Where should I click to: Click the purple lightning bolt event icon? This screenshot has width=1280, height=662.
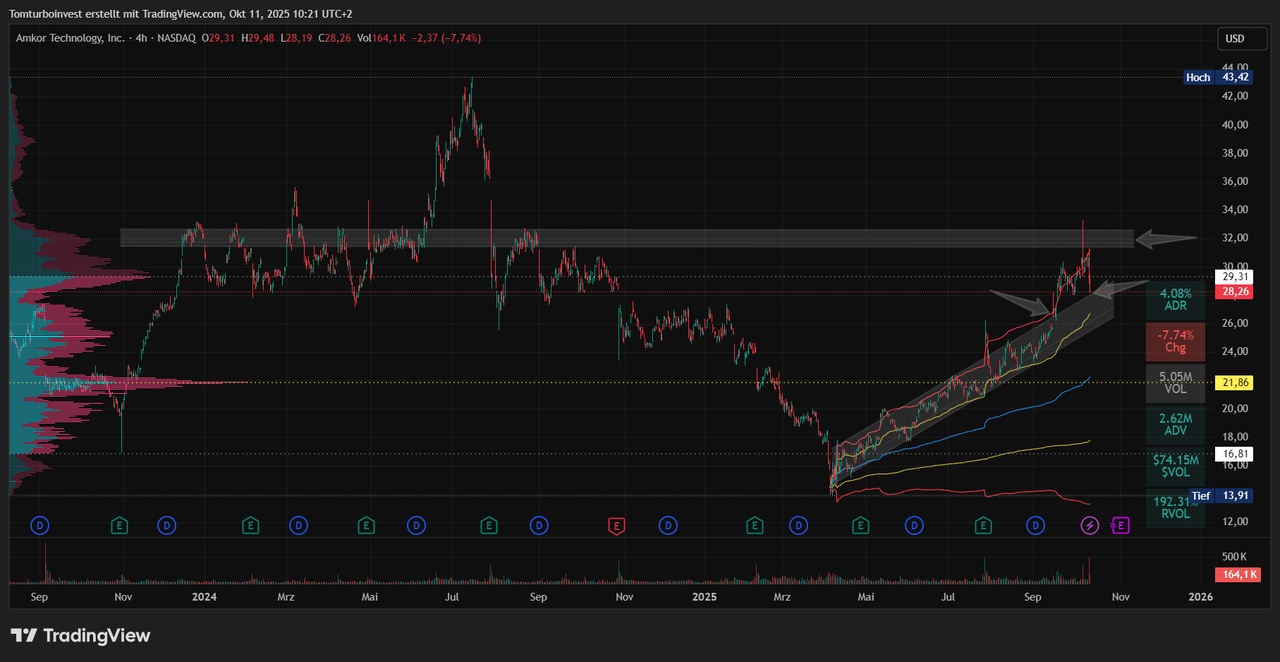pos(1090,525)
